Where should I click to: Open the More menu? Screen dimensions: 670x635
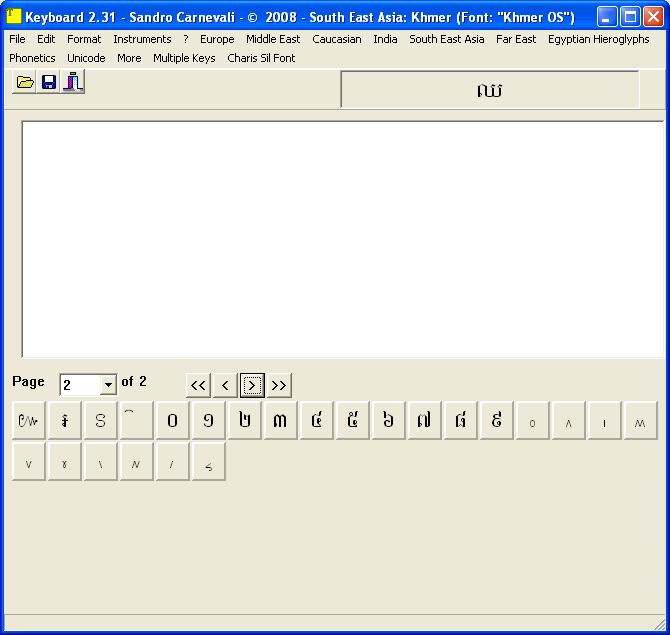[129, 58]
